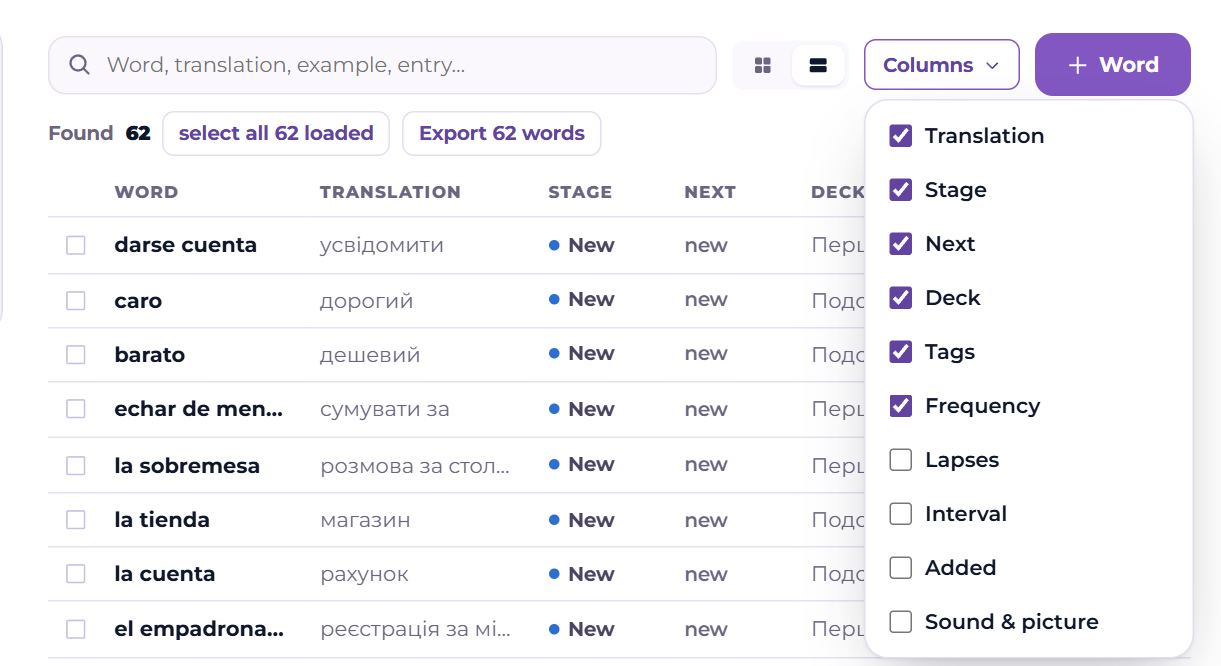Click select all 62 loaded
Viewport: 1221px width, 666px height.
click(276, 133)
